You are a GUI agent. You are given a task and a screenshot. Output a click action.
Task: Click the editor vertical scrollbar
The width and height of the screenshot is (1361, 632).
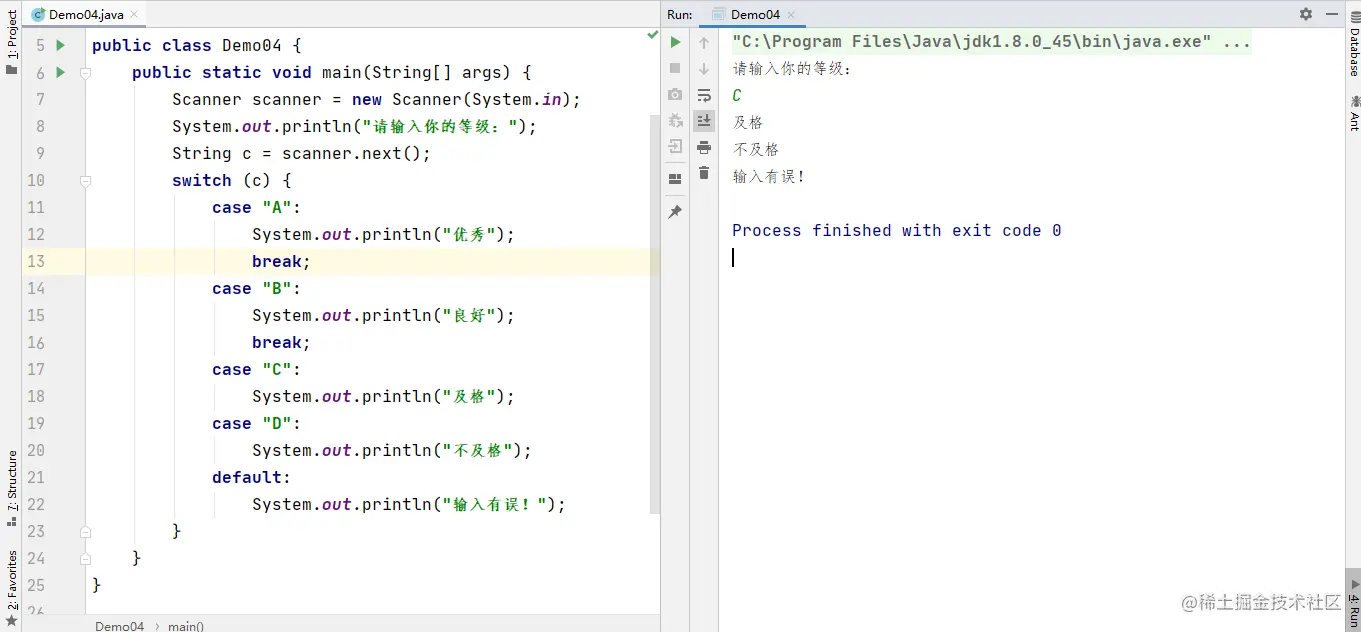click(x=655, y=313)
